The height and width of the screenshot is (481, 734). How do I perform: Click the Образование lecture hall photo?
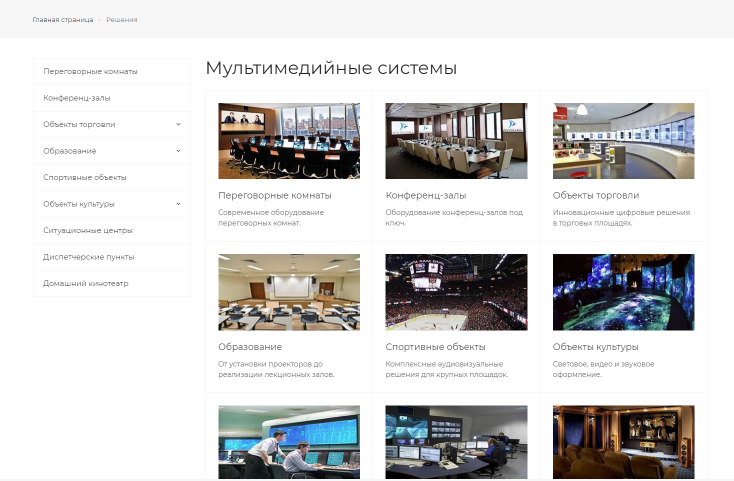(x=289, y=292)
